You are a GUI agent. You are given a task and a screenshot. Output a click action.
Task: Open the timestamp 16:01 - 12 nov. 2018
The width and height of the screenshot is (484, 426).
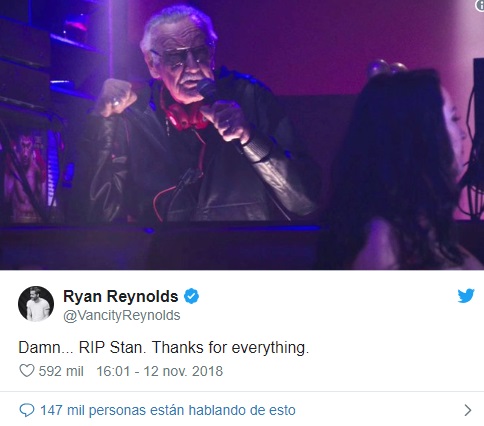160,371
